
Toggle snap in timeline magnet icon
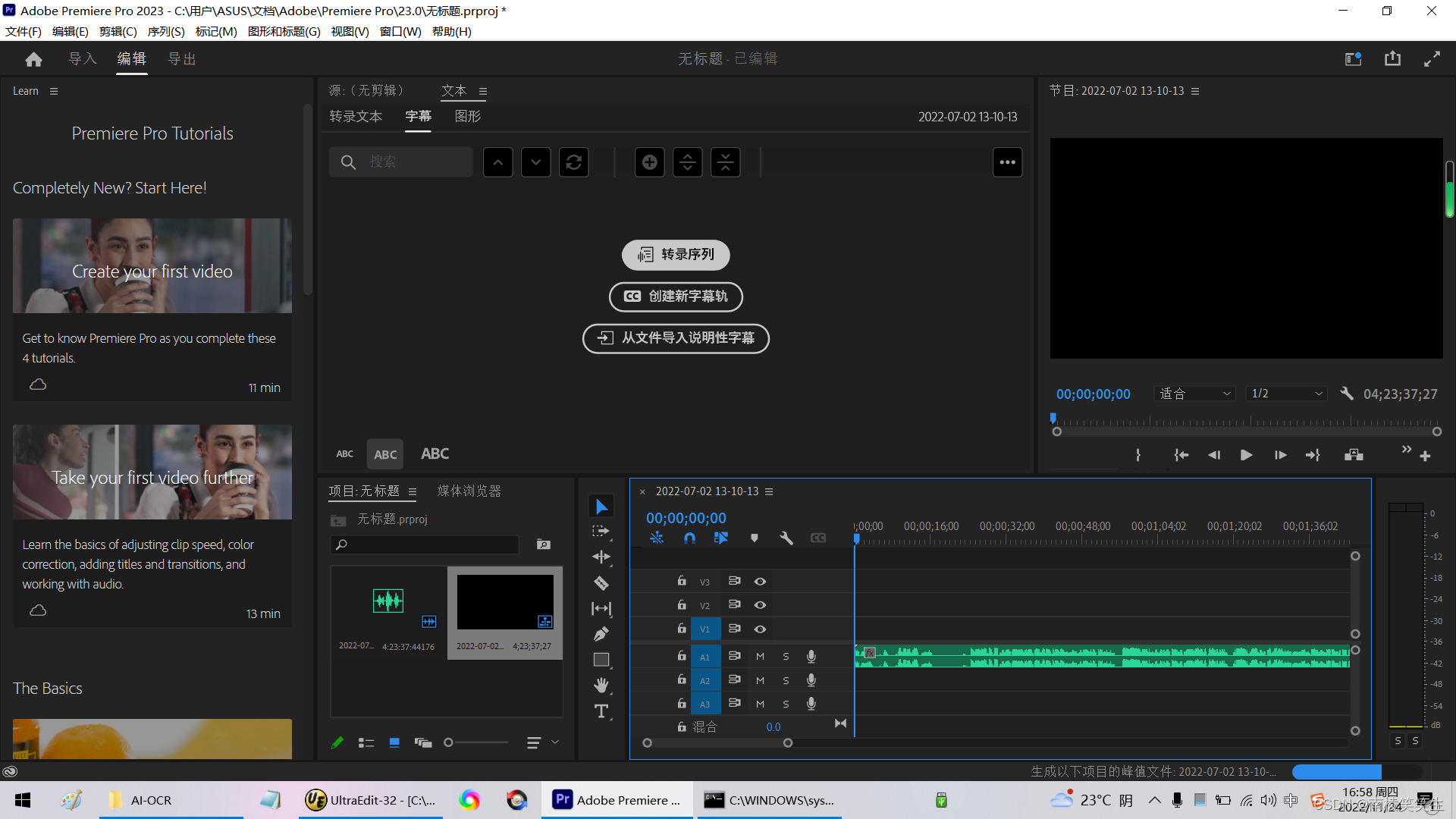pyautogui.click(x=689, y=538)
